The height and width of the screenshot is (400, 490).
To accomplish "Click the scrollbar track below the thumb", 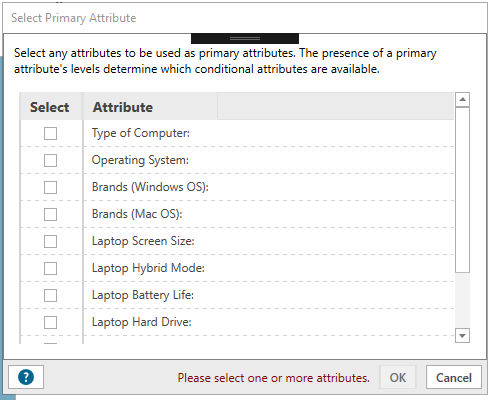I will point(462,300).
